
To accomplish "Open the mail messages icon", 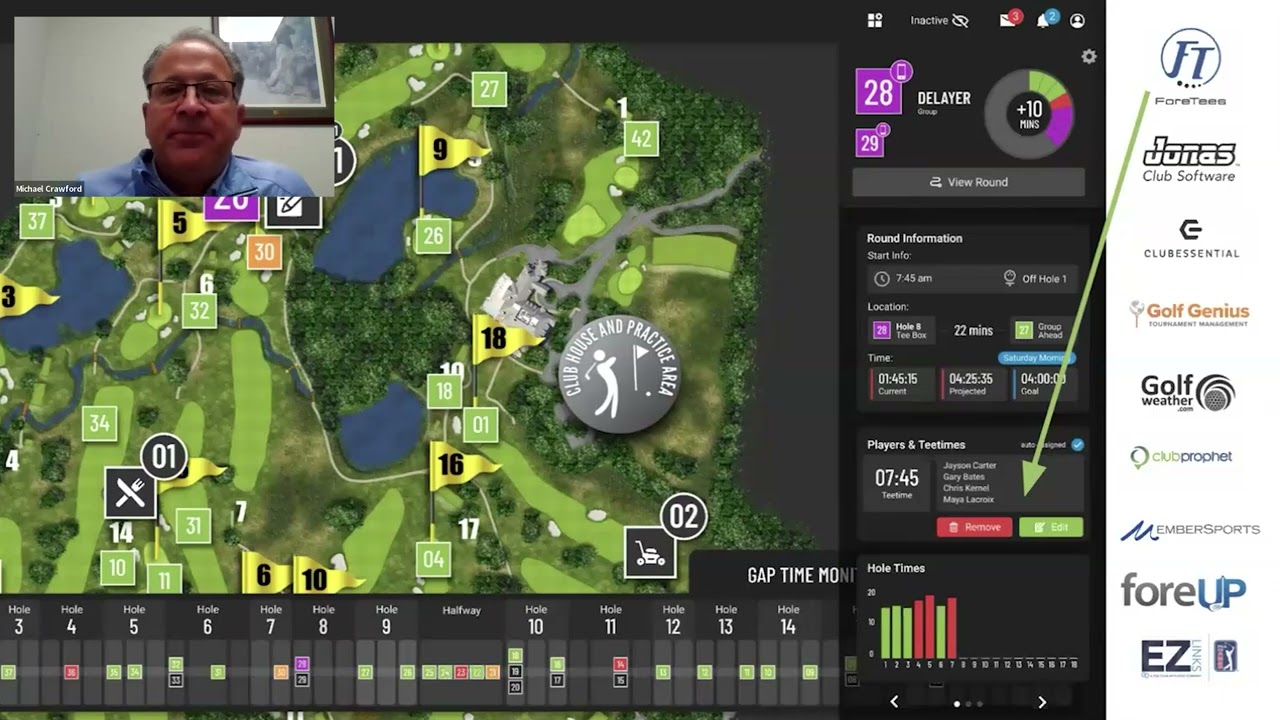I will [1008, 20].
